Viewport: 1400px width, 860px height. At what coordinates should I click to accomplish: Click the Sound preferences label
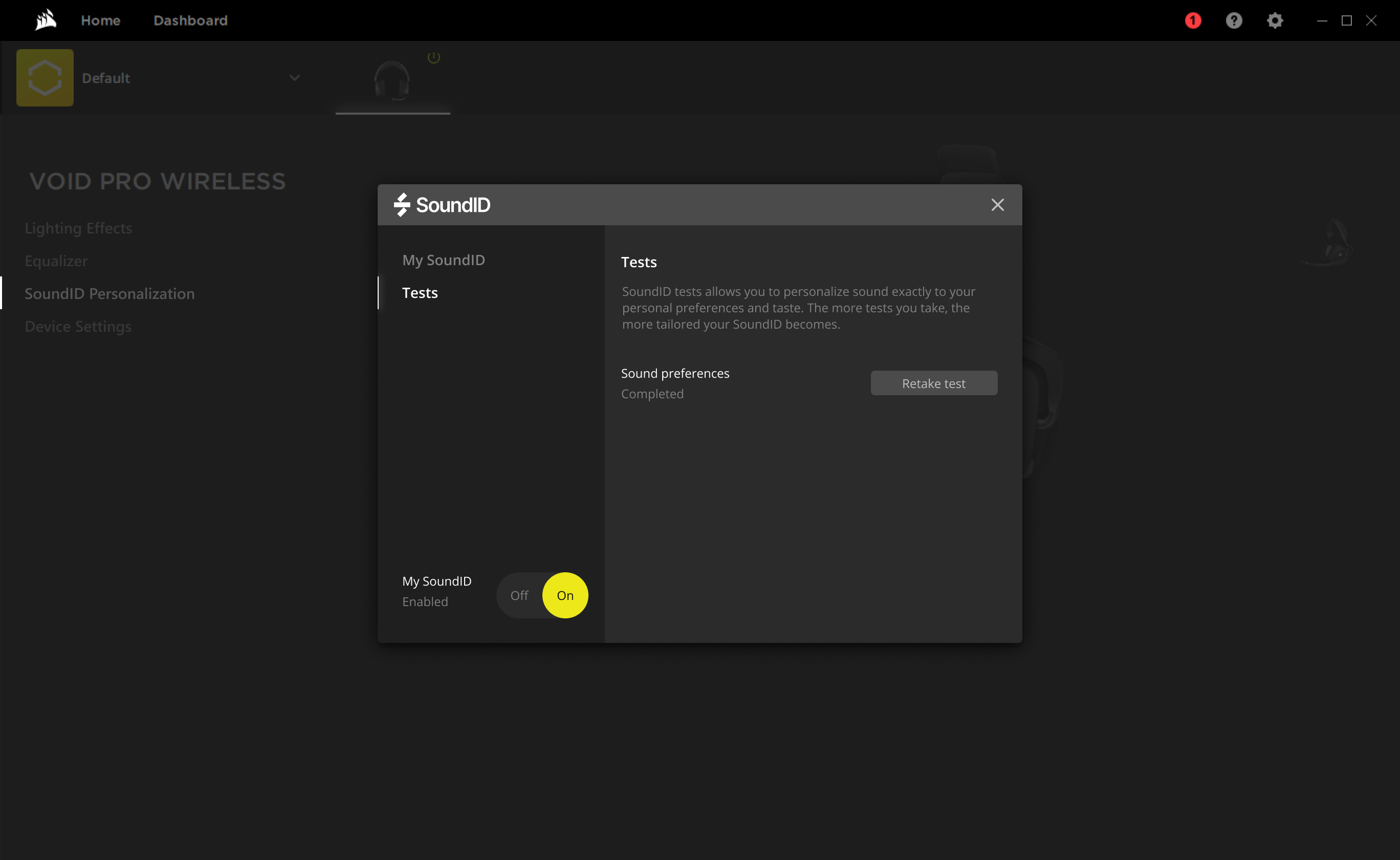coord(675,373)
